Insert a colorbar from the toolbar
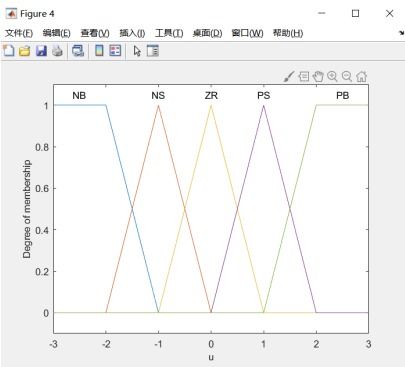This screenshot has width=405, height=367. pos(99,51)
